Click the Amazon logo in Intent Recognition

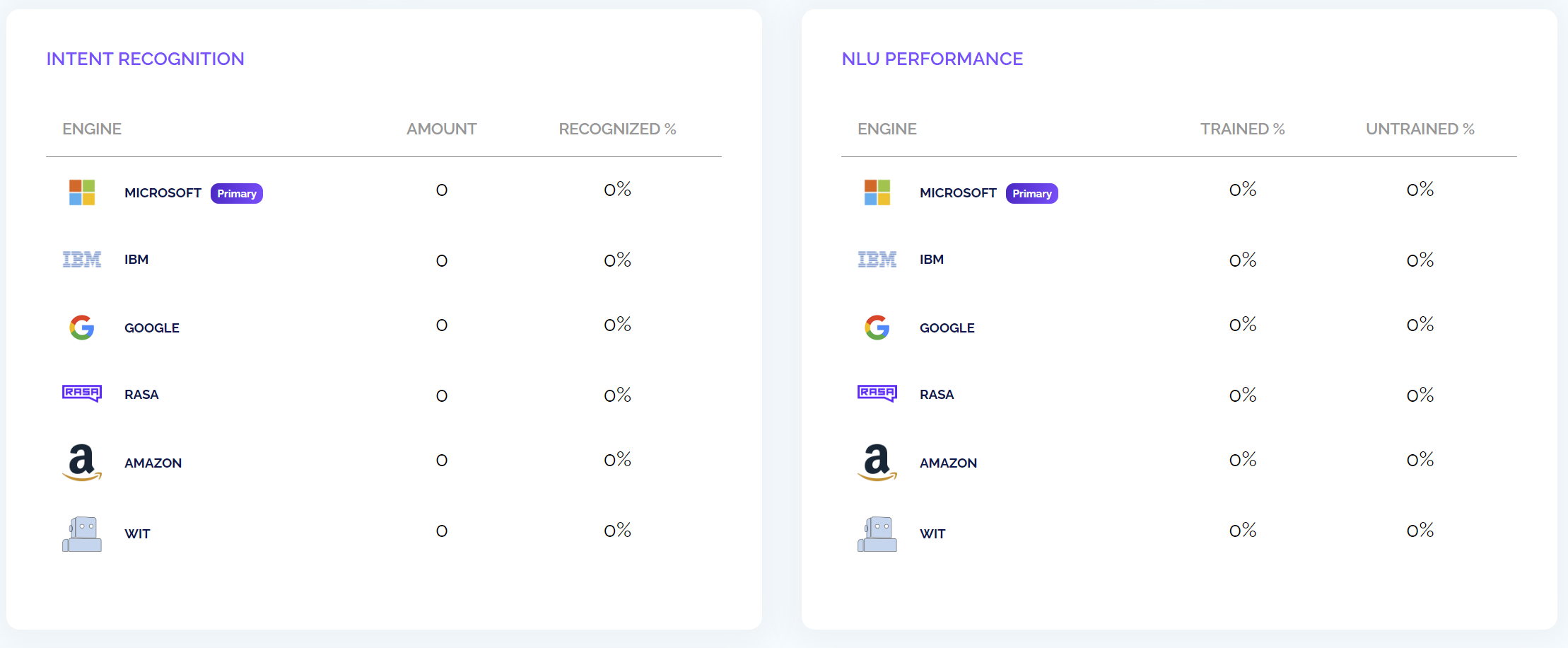(x=82, y=463)
